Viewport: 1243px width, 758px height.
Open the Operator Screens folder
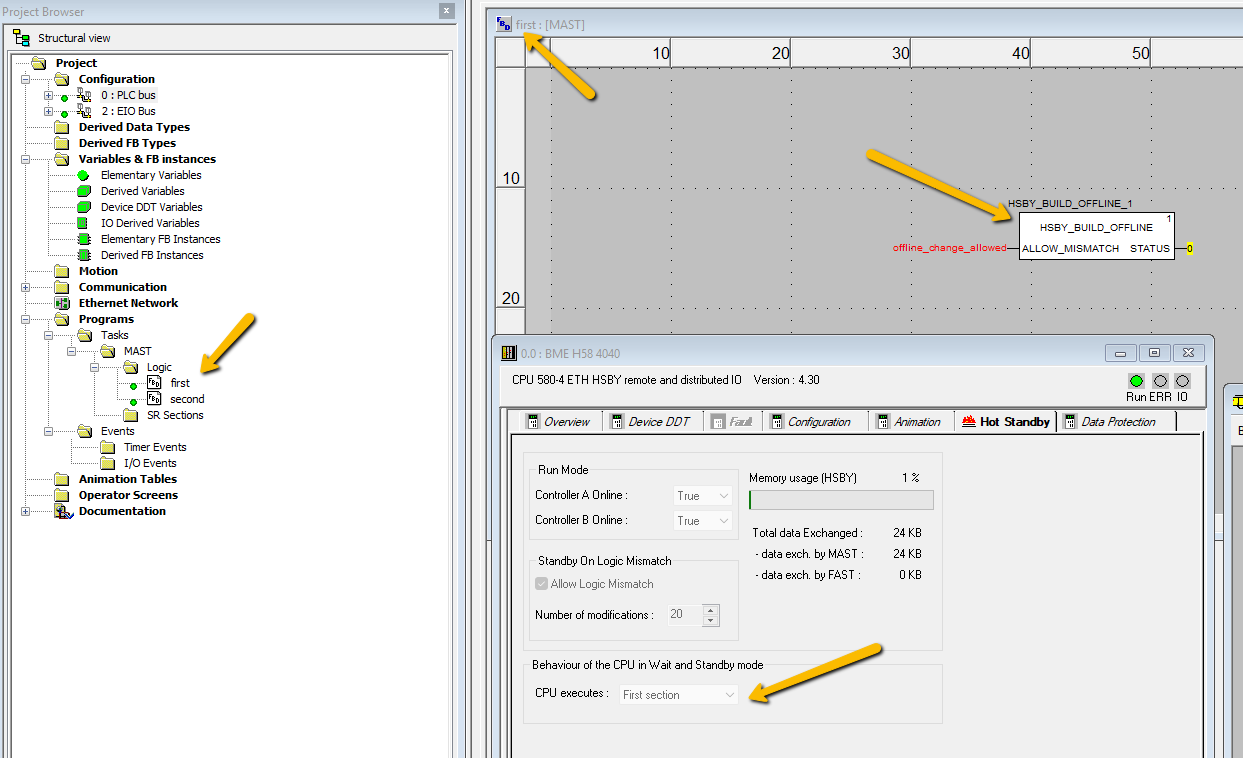coord(62,495)
